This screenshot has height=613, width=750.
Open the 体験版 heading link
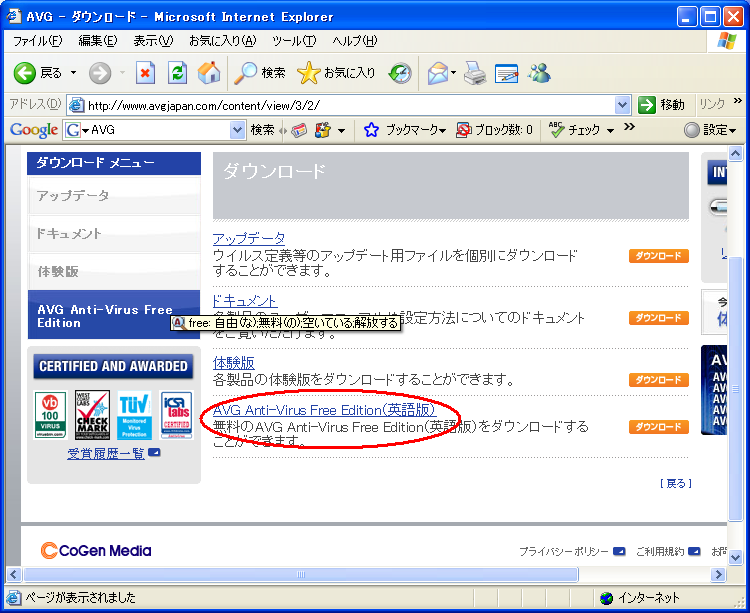233,363
